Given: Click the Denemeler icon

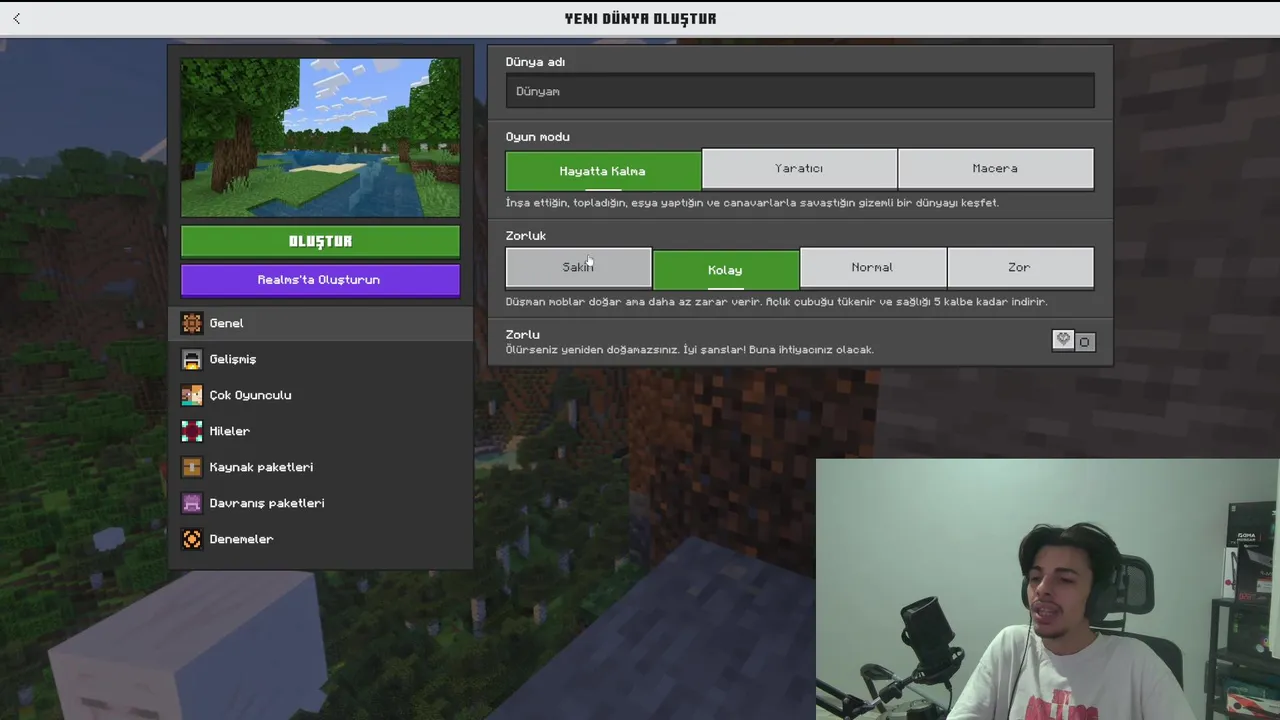Looking at the screenshot, I should [x=192, y=539].
